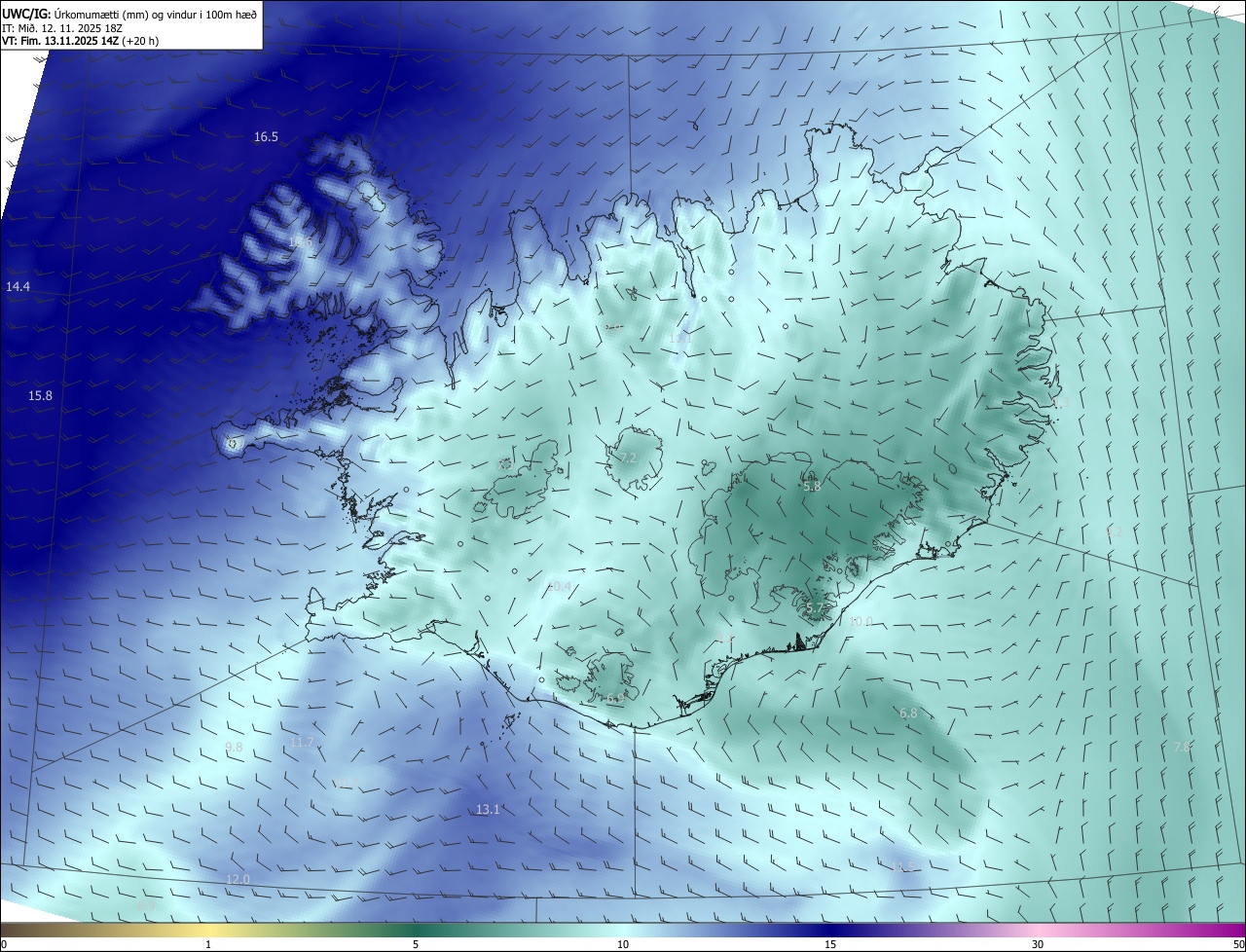
Task: Click the 10.0 value label offshore
Action: point(861,621)
